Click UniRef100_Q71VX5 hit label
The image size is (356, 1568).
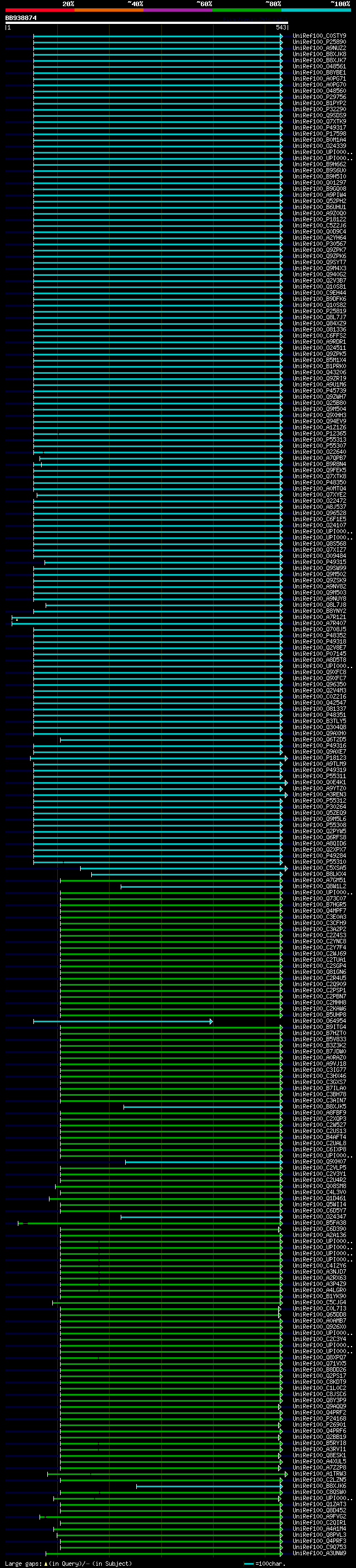click(x=319, y=1363)
